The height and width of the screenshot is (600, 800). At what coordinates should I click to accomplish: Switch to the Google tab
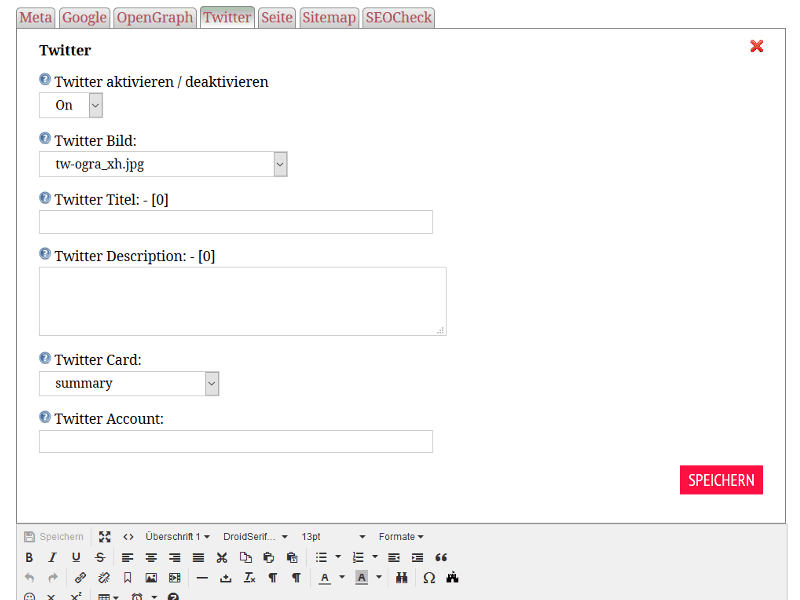point(84,17)
